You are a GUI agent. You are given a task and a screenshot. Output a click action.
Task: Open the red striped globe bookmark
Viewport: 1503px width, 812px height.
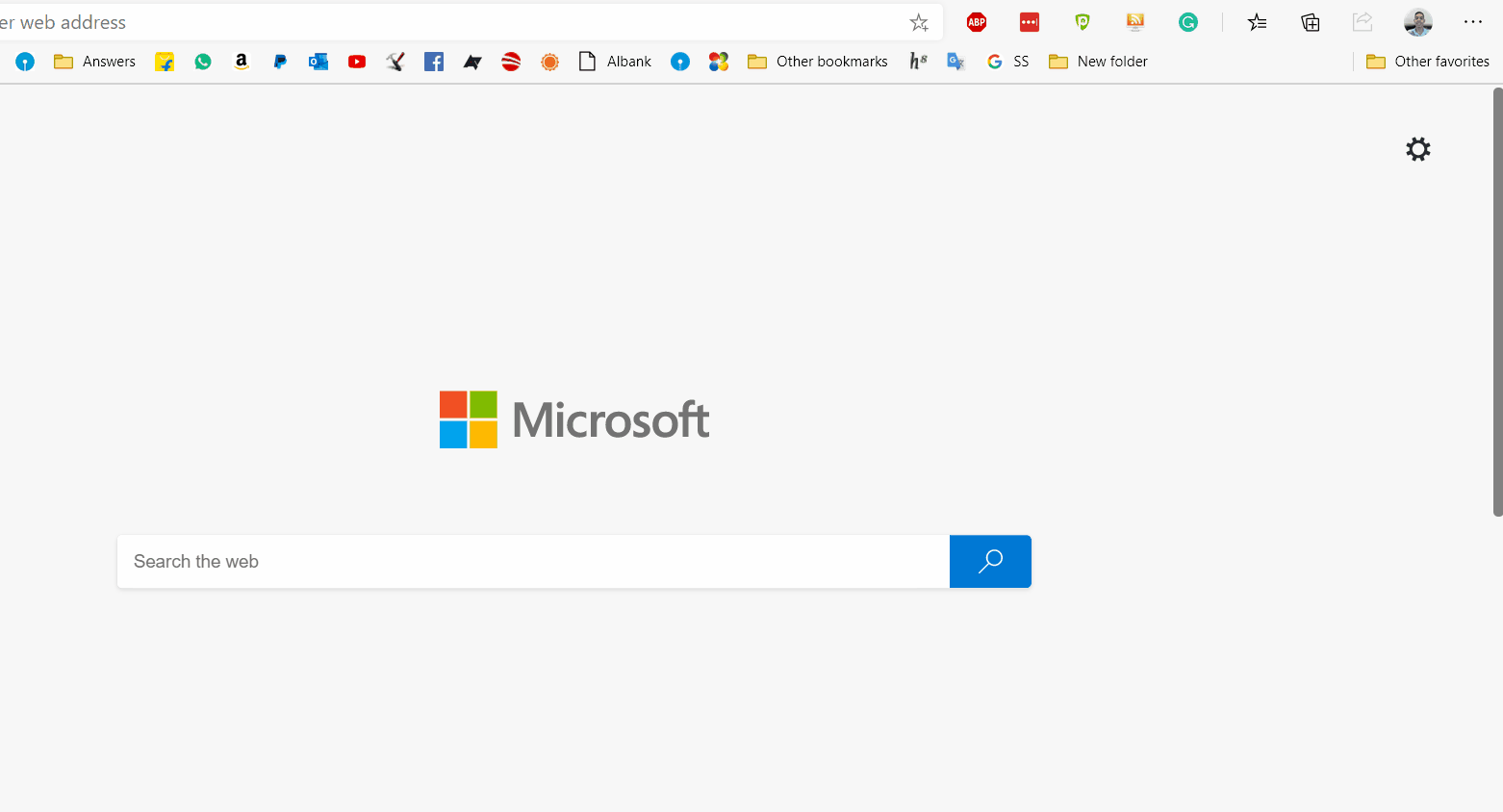point(511,62)
